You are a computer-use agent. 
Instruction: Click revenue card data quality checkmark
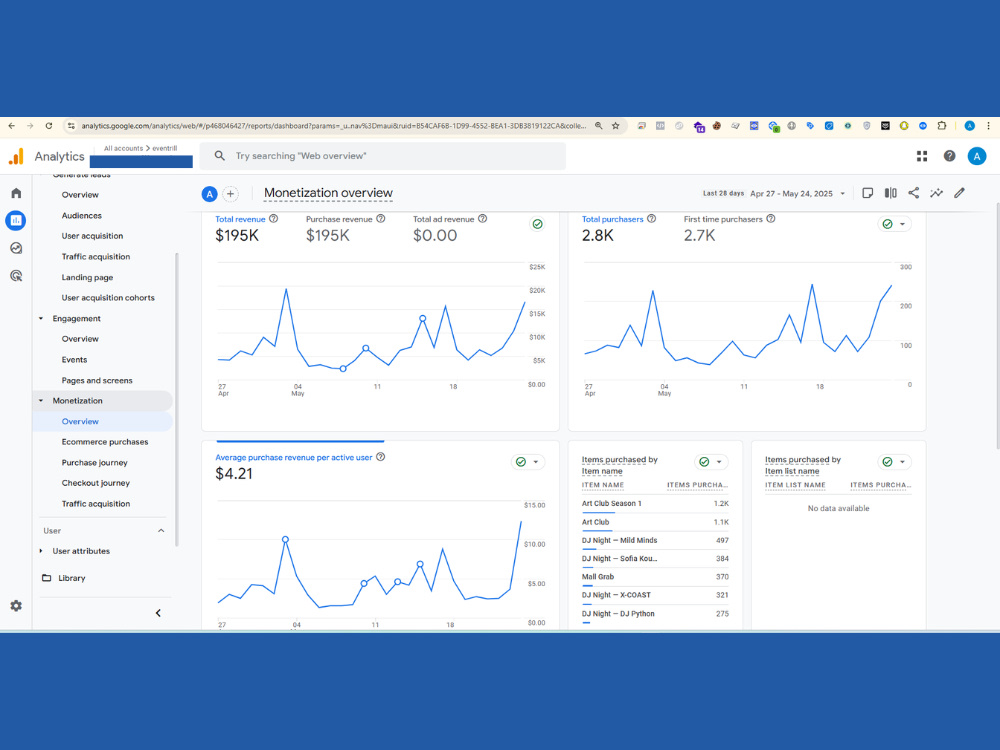(538, 224)
